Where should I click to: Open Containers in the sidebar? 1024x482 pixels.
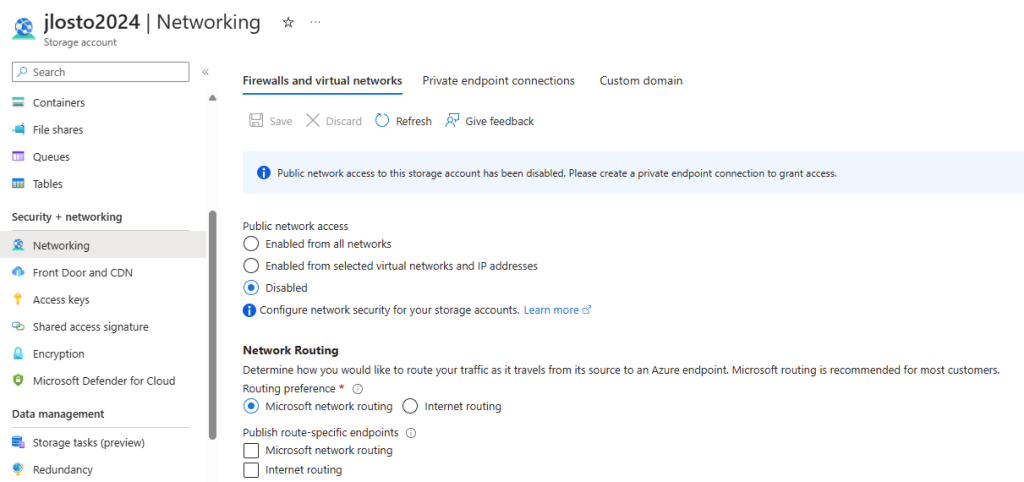click(59, 103)
